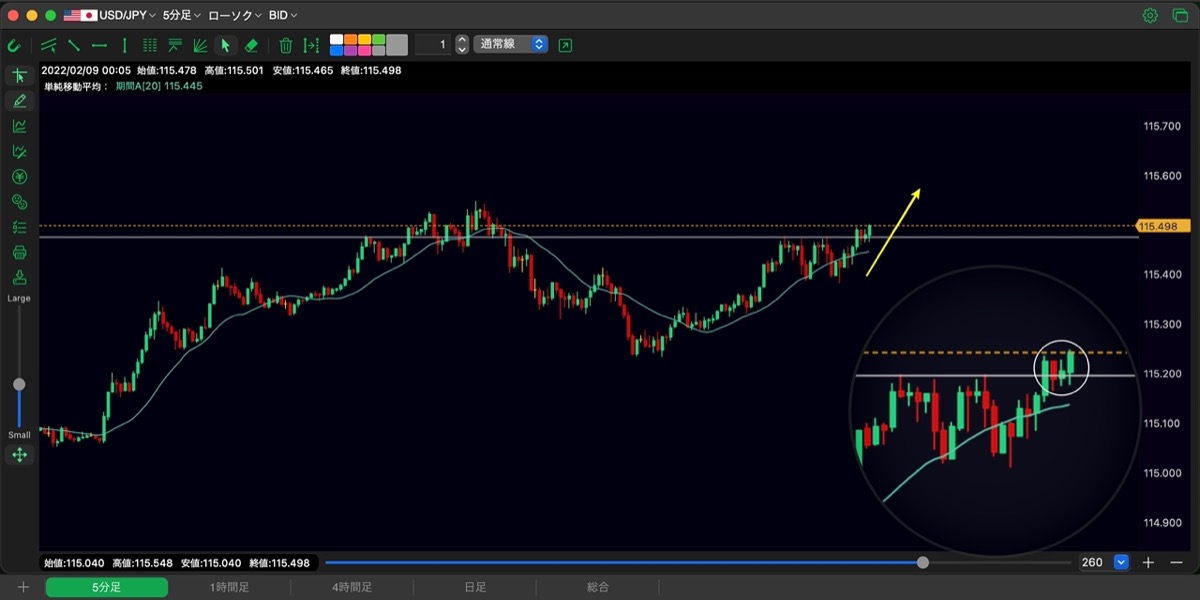Click the horizontal chart range slider handle
This screenshot has height=600, width=1200.
pos(922,562)
